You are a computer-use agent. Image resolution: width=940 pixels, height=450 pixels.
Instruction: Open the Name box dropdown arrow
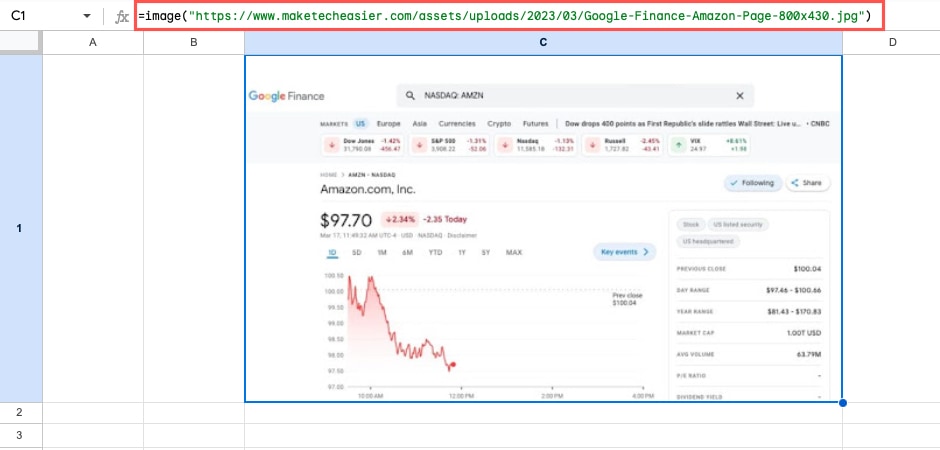[87, 17]
